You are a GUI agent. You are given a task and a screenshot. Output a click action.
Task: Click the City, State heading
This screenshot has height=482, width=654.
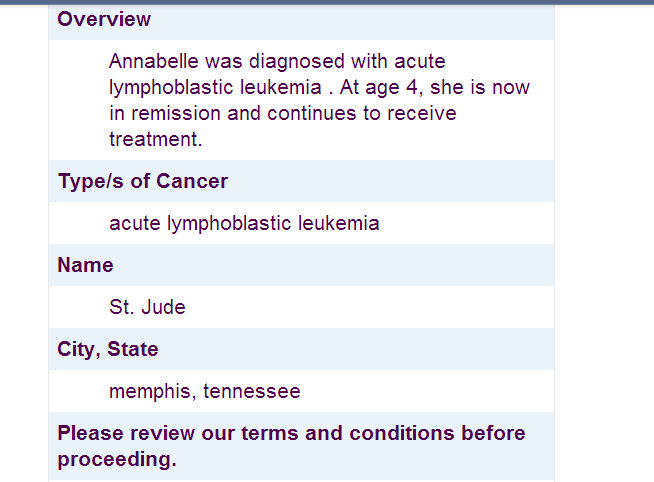click(x=108, y=349)
